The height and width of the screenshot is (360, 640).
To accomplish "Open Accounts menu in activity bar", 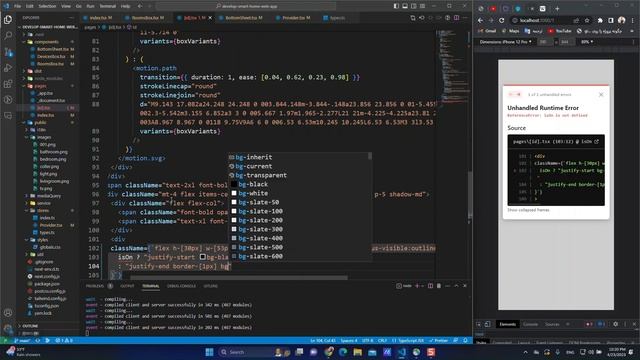I will [8, 313].
